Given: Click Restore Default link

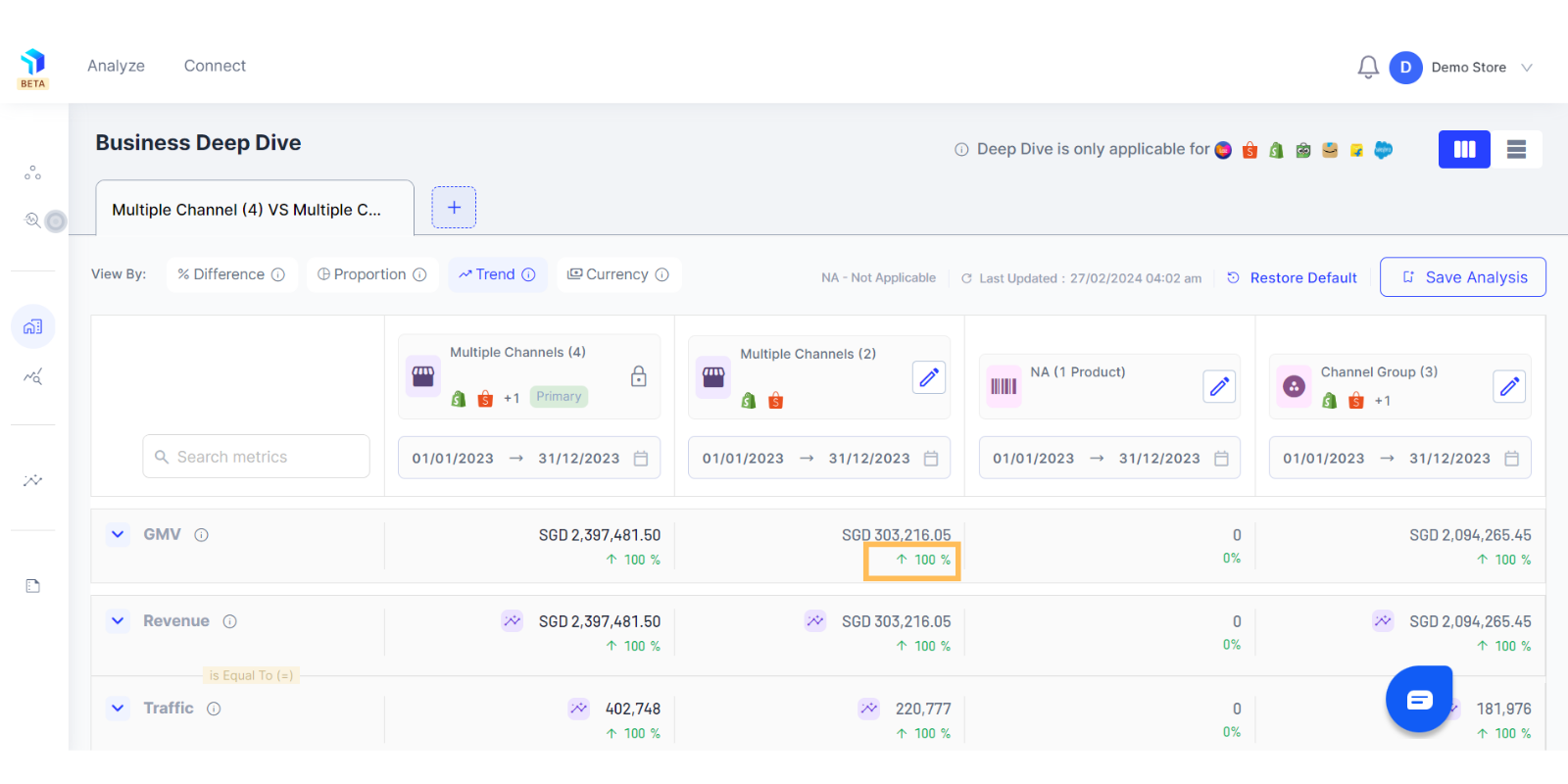Looking at the screenshot, I should point(1293,277).
